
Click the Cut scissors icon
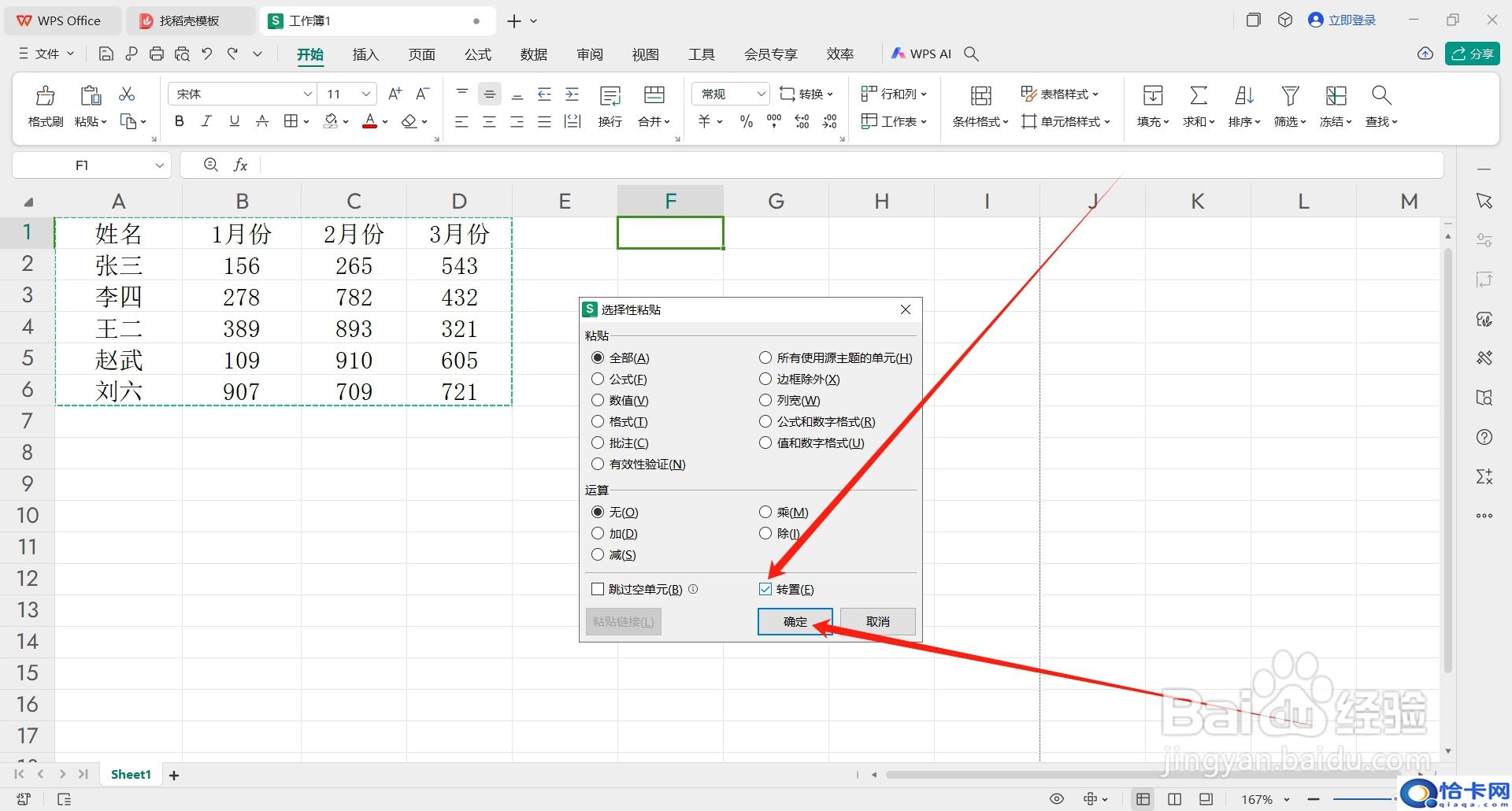[x=127, y=94]
